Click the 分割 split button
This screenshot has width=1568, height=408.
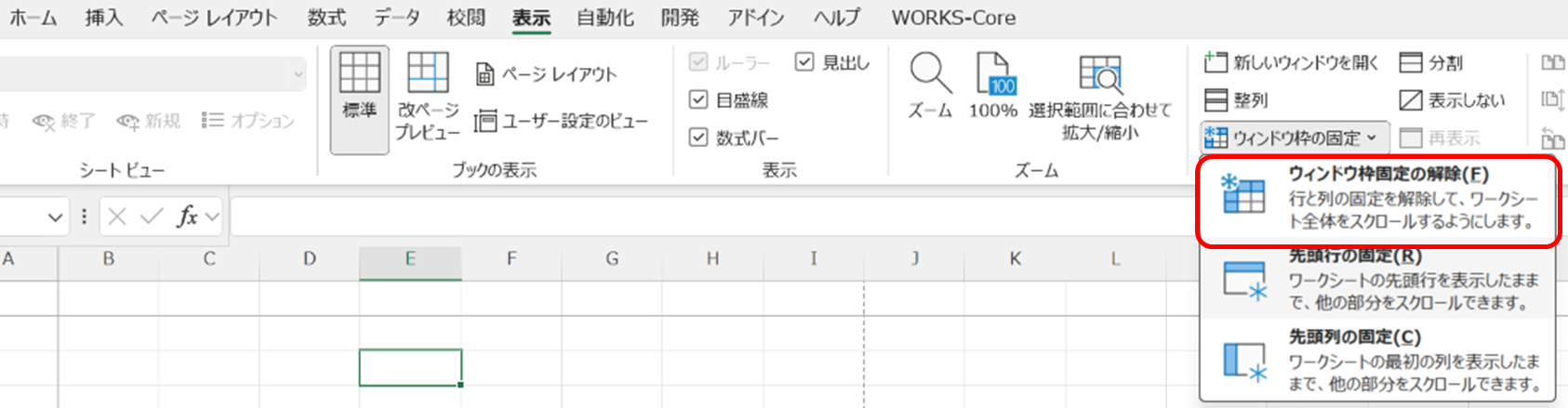(1431, 62)
